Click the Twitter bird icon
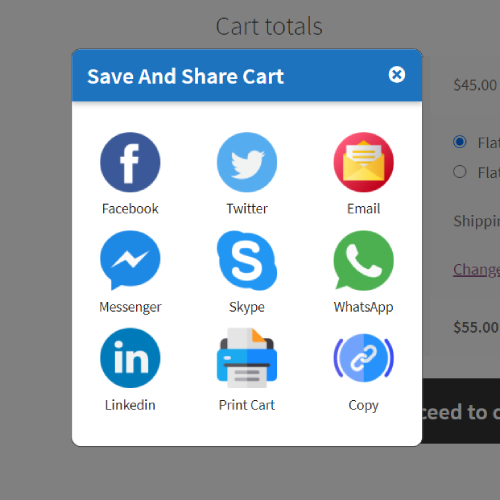This screenshot has height=500, width=500. (247, 162)
